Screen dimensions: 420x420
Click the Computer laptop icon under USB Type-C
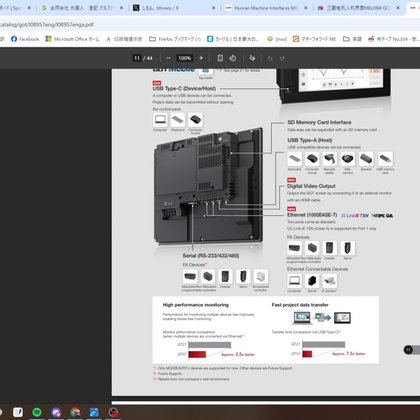(x=160, y=120)
